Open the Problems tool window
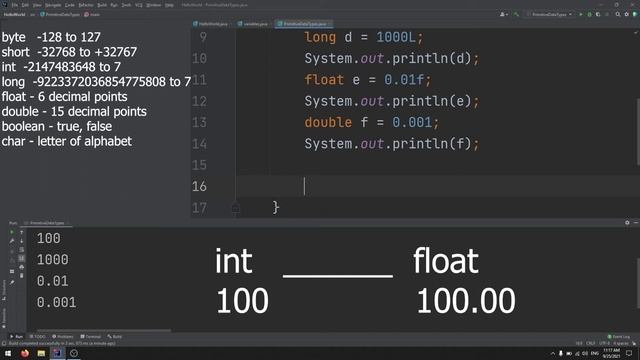 pos(63,337)
